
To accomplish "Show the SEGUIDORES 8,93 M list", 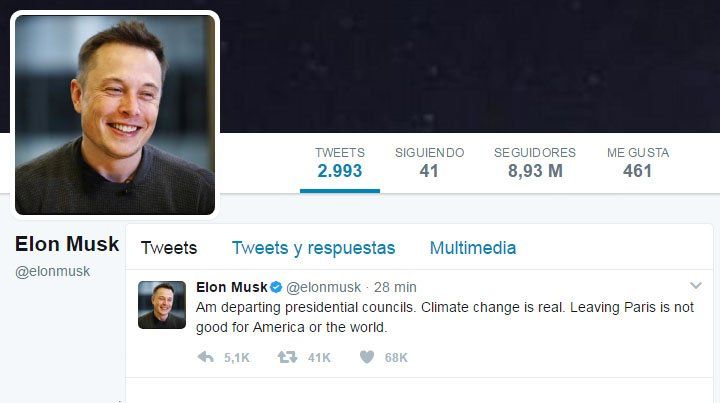I will (x=535, y=163).
